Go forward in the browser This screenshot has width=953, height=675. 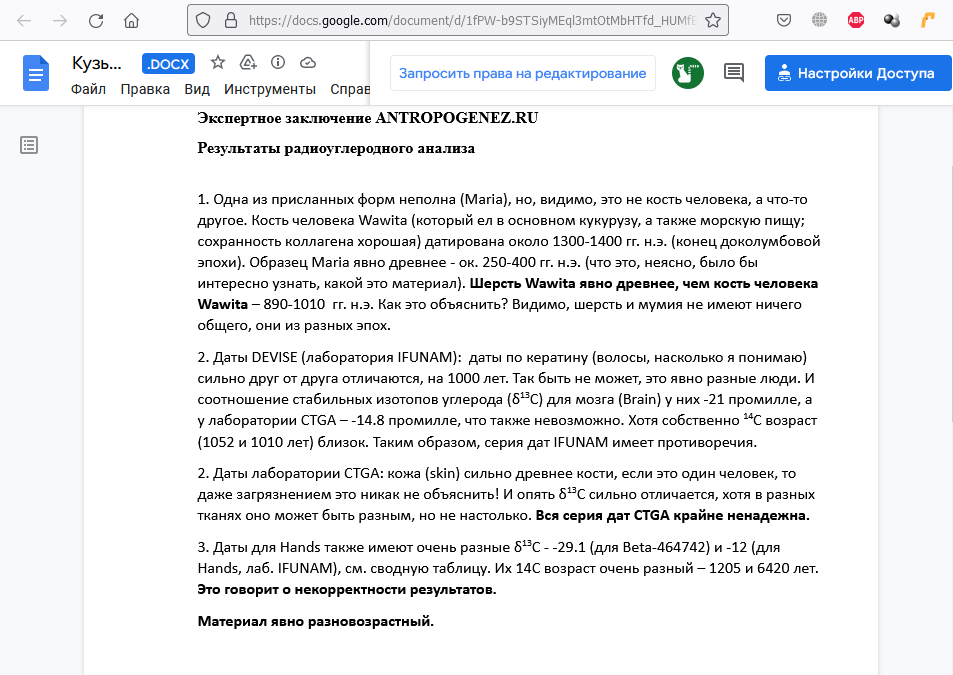click(60, 21)
